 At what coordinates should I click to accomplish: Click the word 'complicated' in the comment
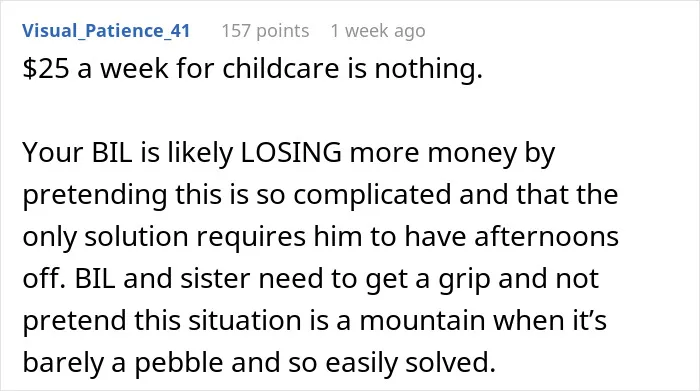[372, 195]
